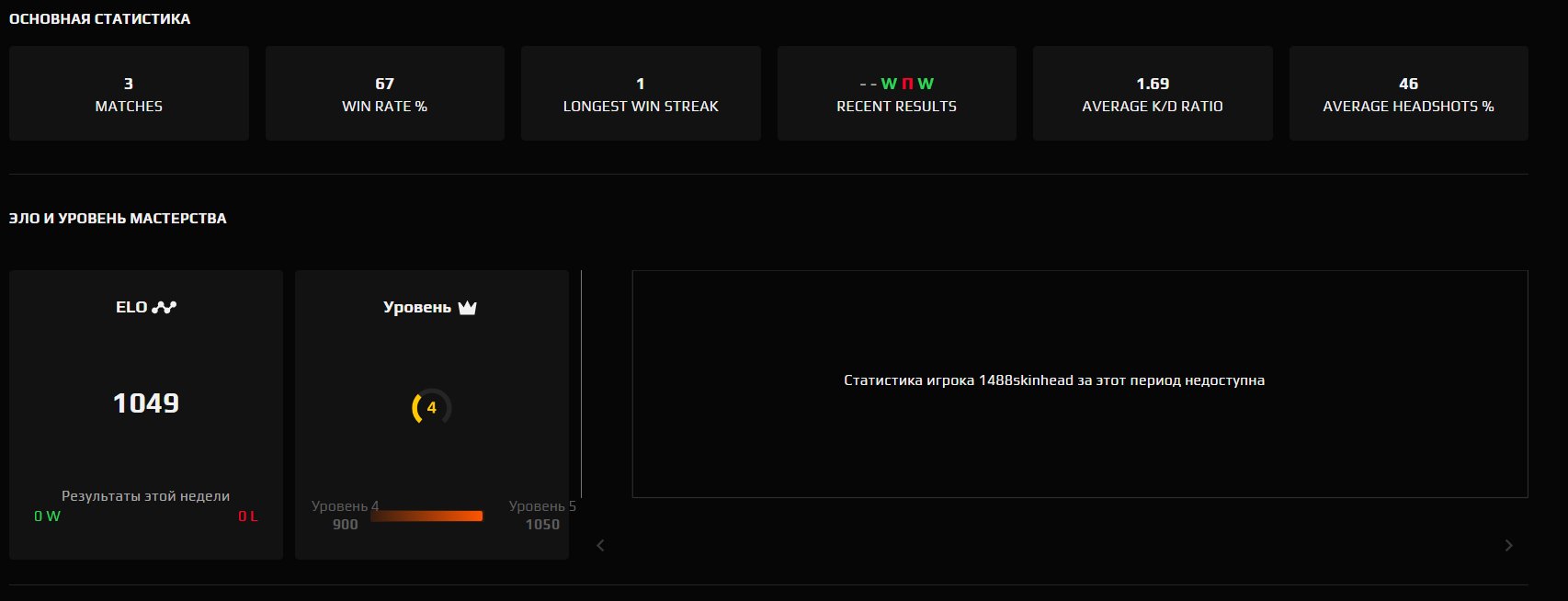Select the Longest Win Streak card
Viewport: 1568px width, 601px height.
pos(641,94)
